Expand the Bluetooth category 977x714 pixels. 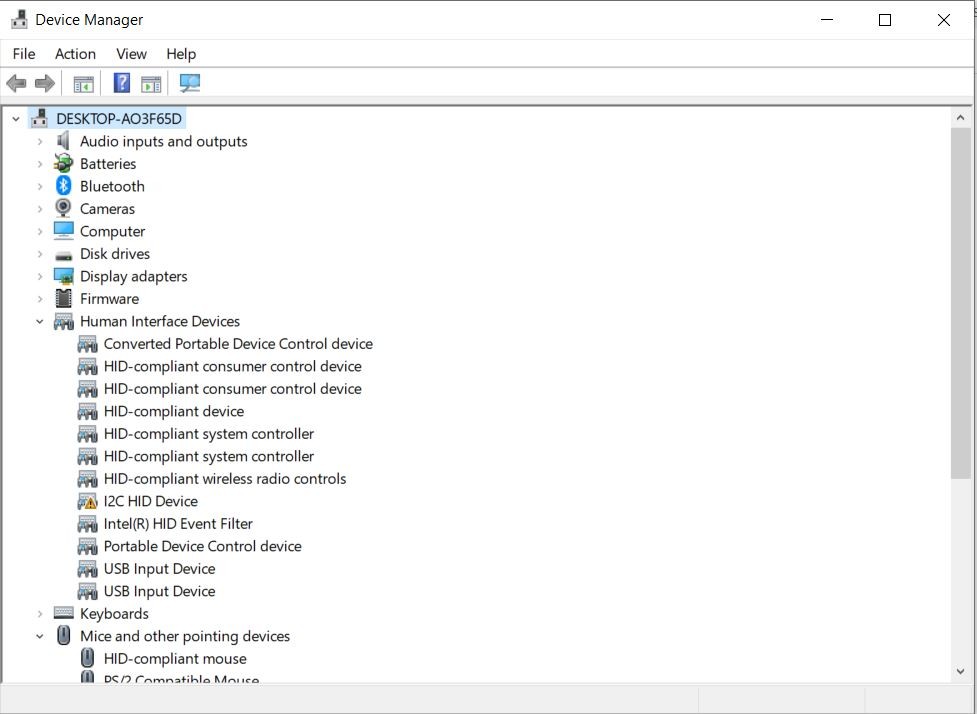pos(40,186)
